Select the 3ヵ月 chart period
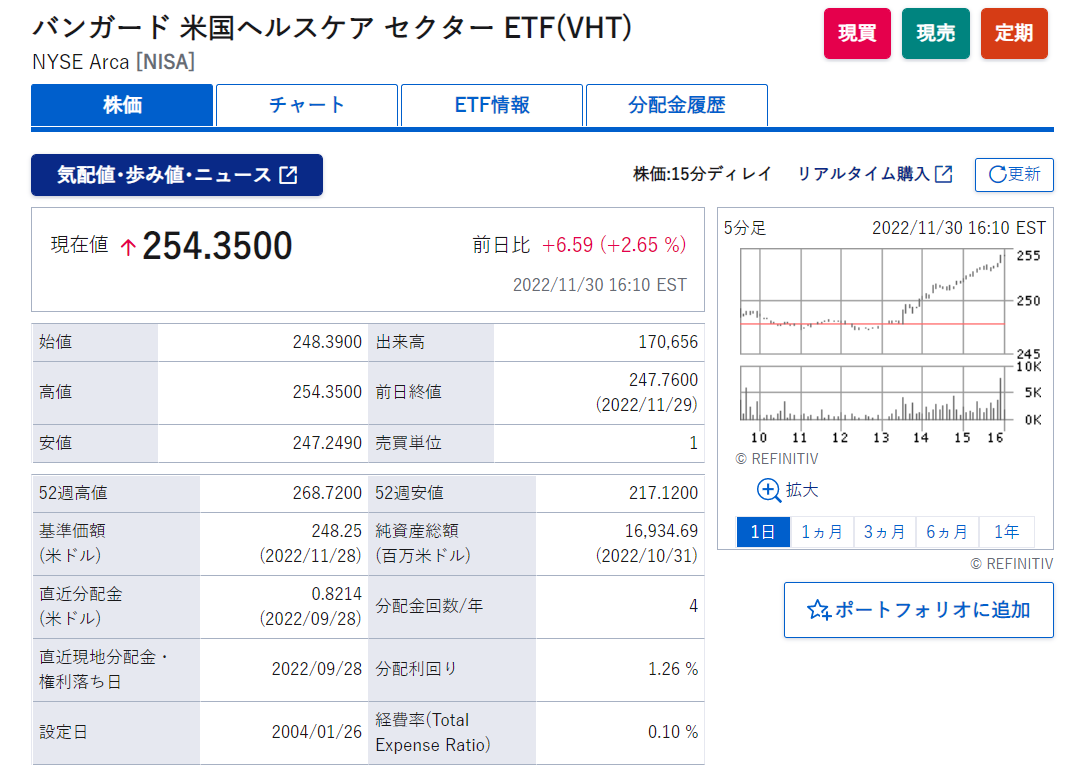Viewport: 1068px width, 774px height. point(884,531)
